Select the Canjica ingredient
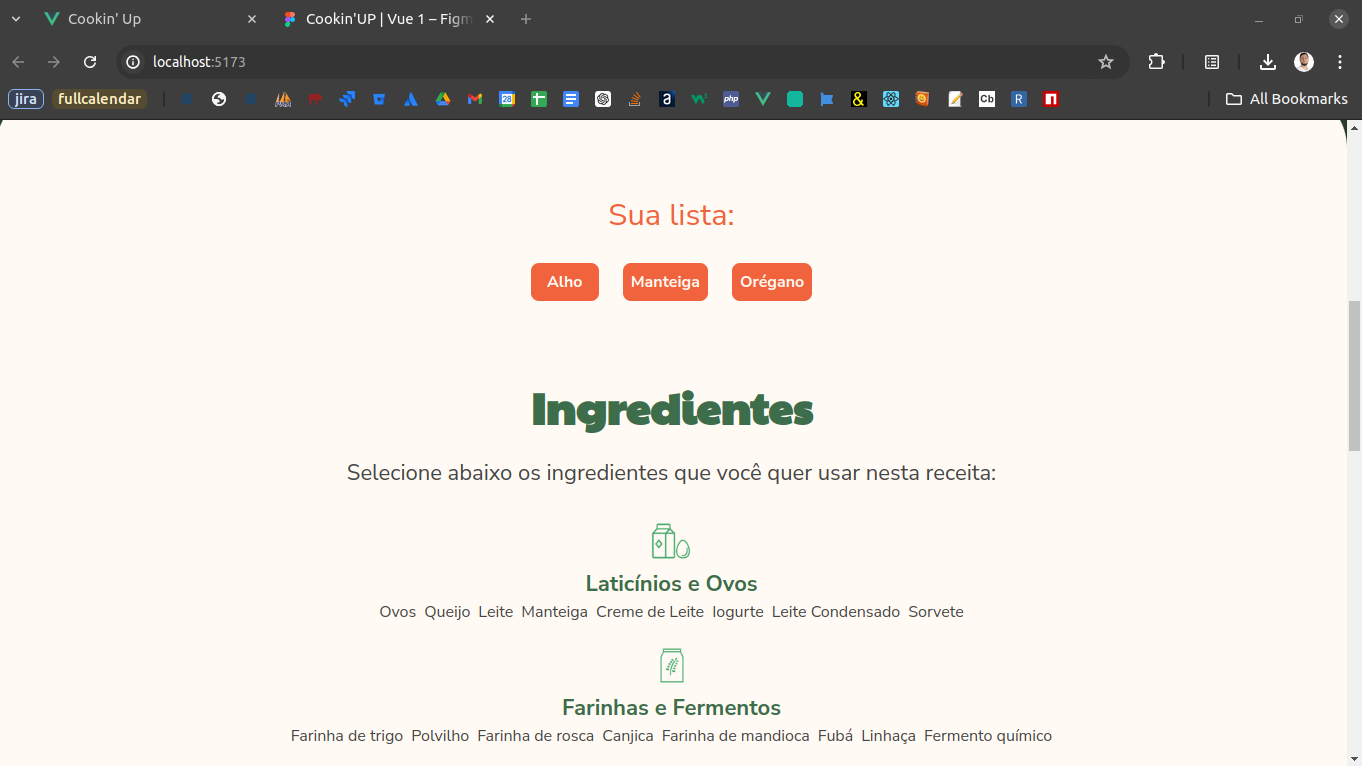 pos(628,736)
